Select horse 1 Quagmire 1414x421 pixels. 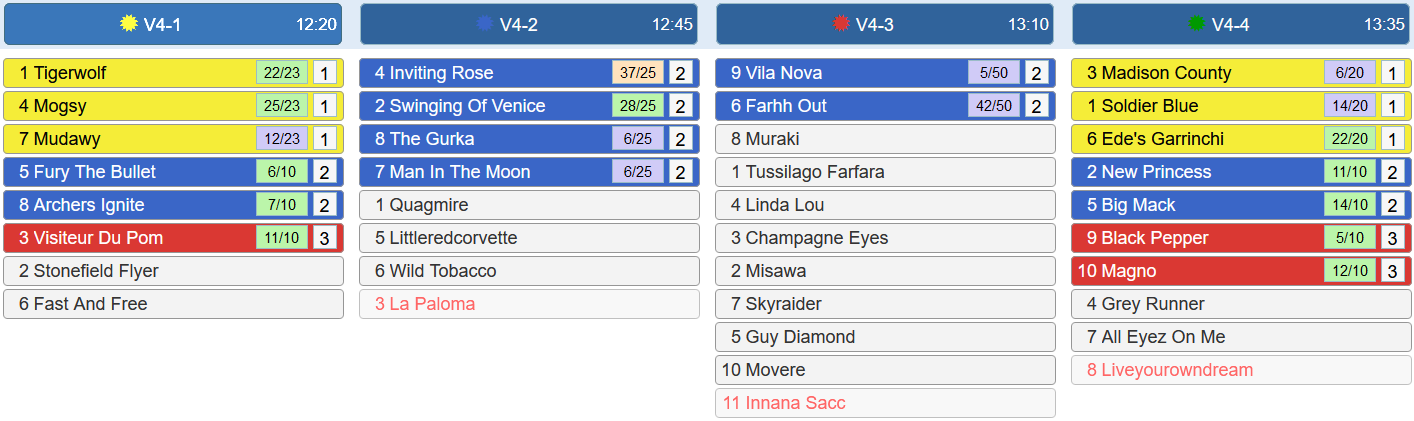pyautogui.click(x=529, y=205)
